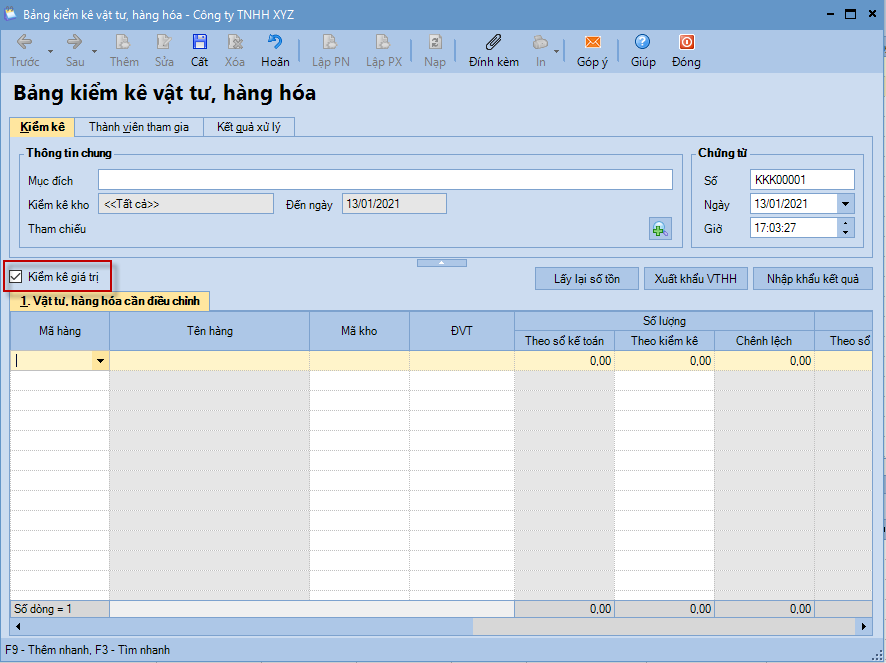Click the Lập PN toolbar icon
This screenshot has width=886, height=663.
330,42
